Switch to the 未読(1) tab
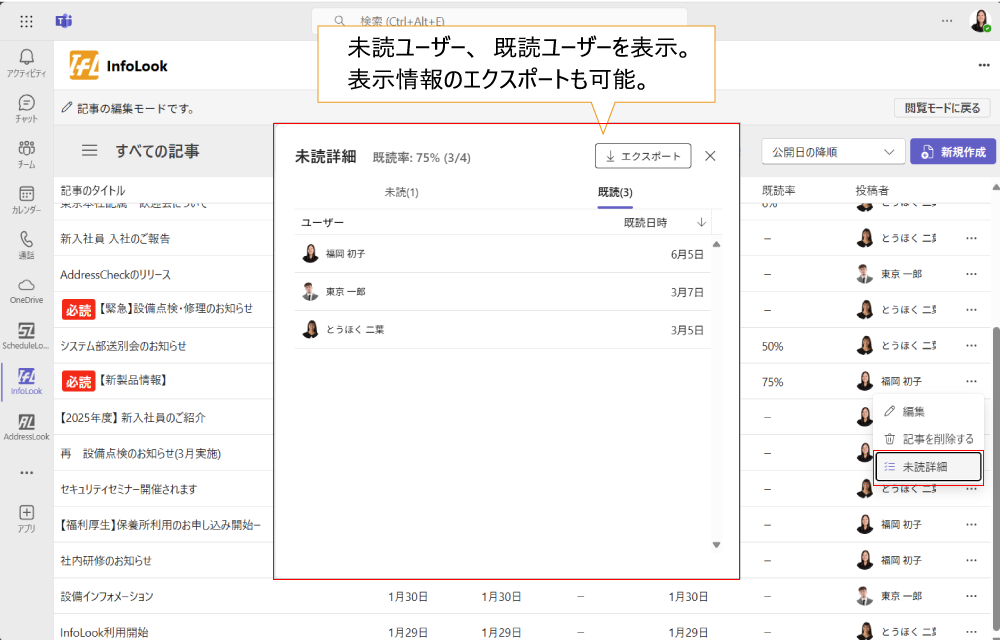The image size is (1000, 641). pos(401,192)
